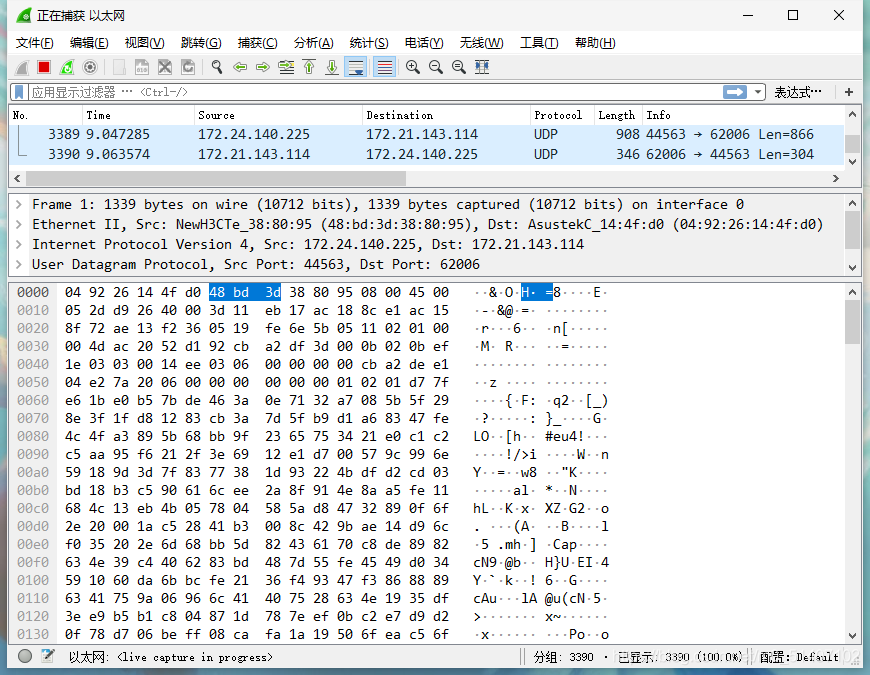This screenshot has height=675, width=870.
Task: Open the display filter bookmark icon
Action: click(19, 92)
